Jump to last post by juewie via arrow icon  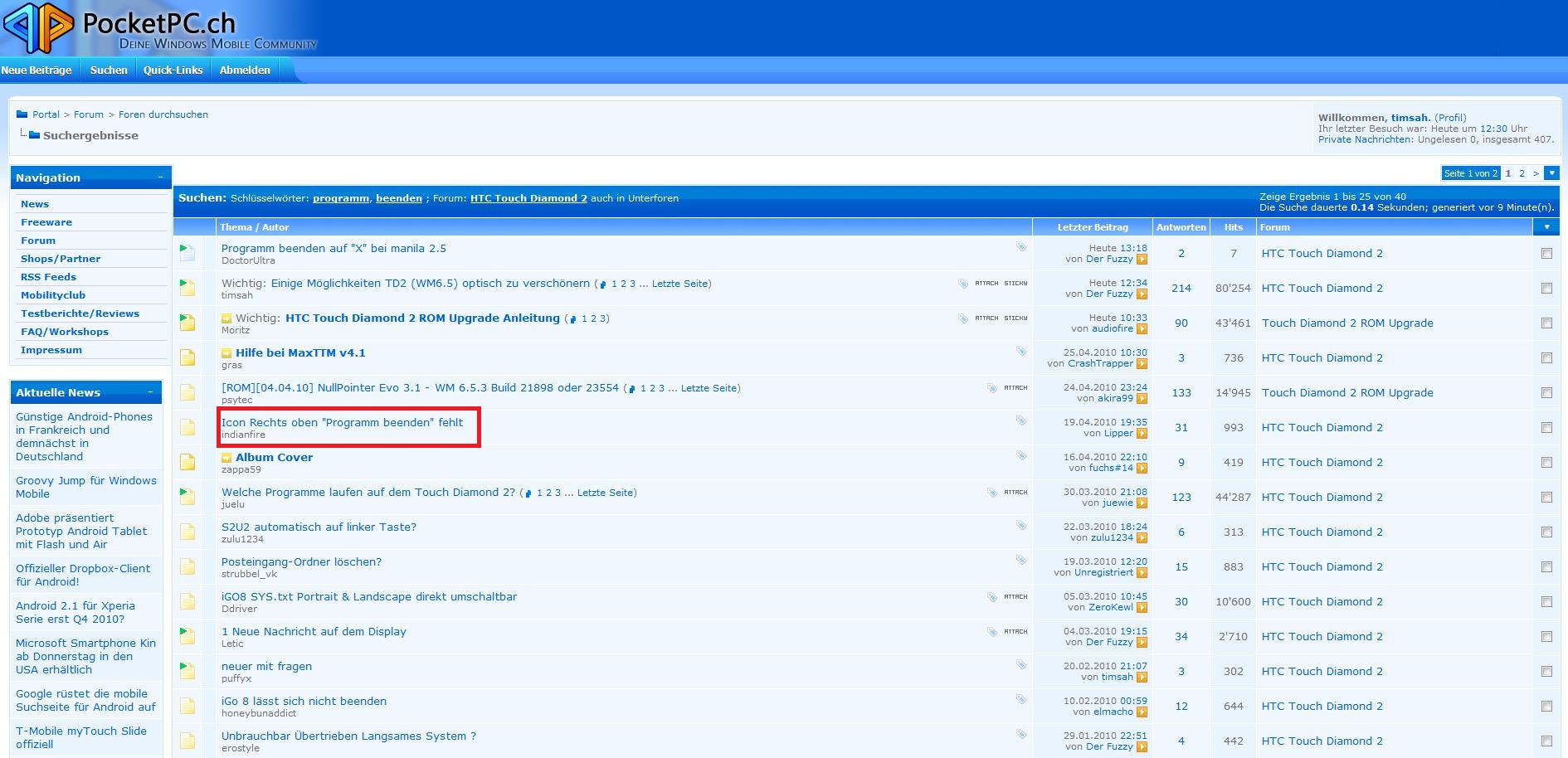point(1142,503)
